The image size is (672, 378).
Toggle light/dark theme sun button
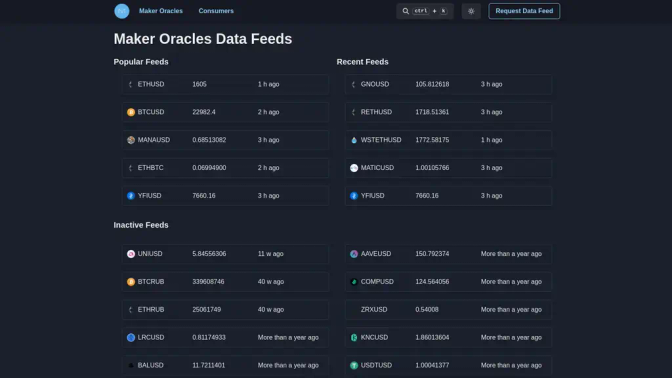point(471,11)
